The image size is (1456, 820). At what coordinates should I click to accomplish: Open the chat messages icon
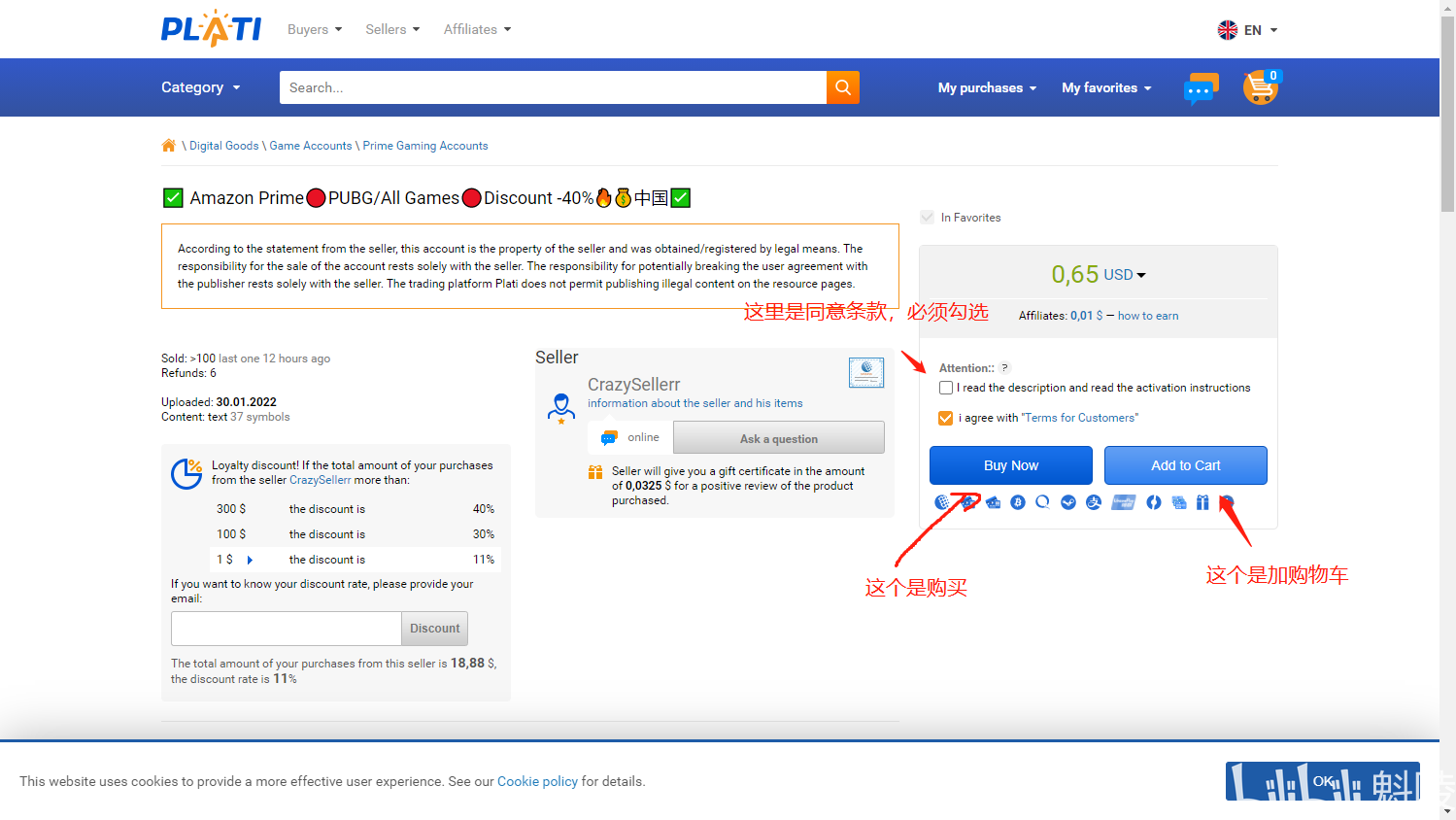point(1201,88)
